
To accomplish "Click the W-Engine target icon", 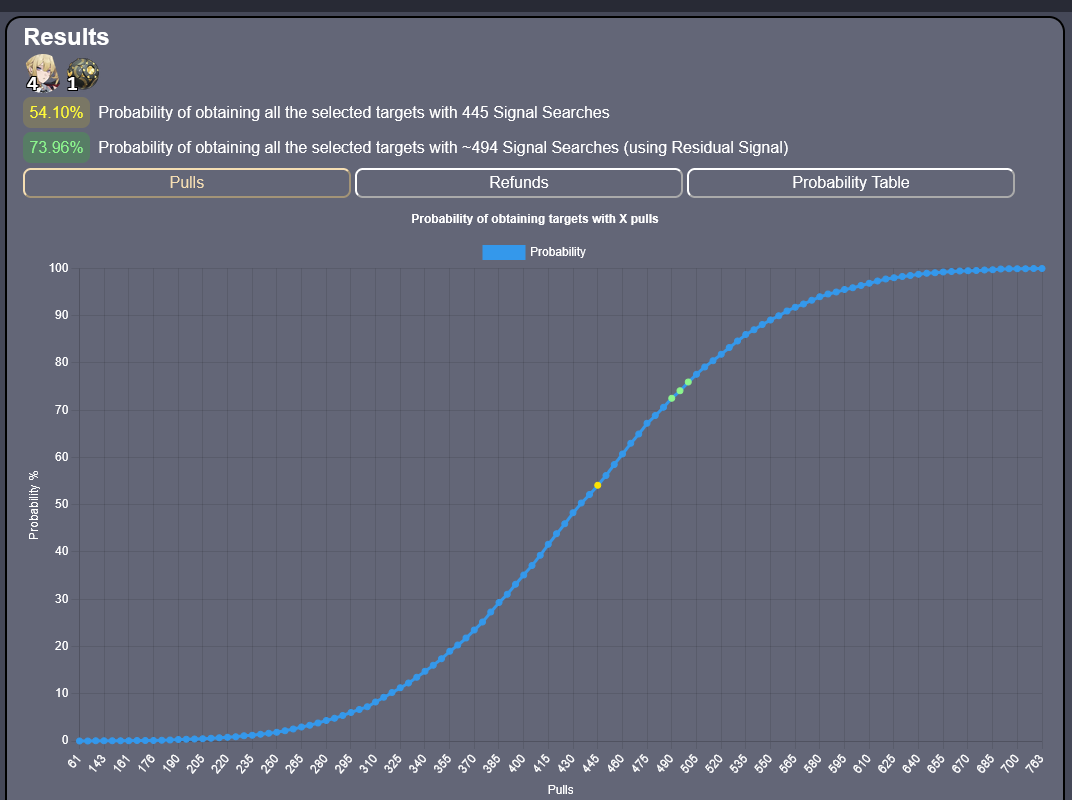I will (83, 74).
